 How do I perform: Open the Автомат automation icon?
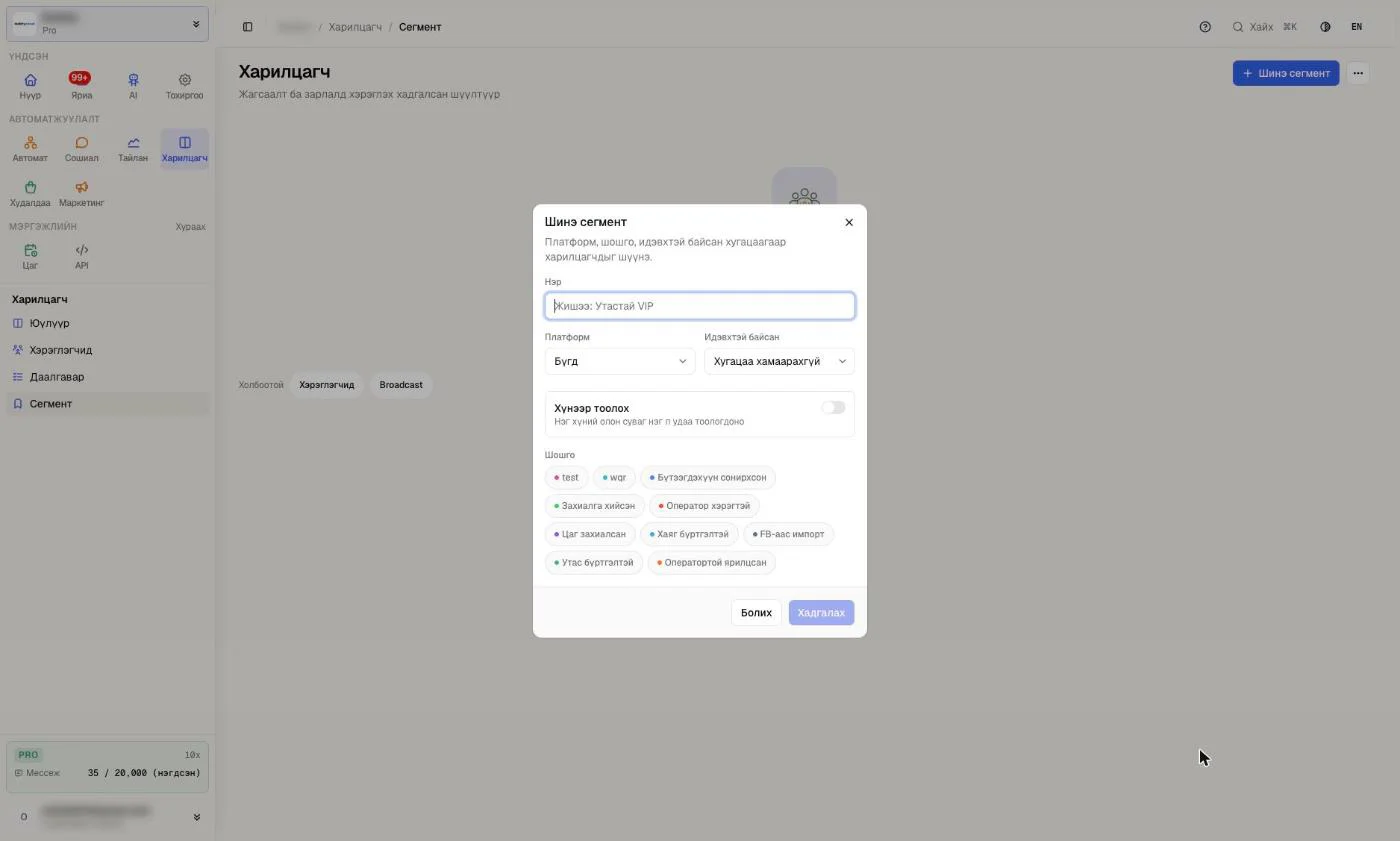click(30, 149)
